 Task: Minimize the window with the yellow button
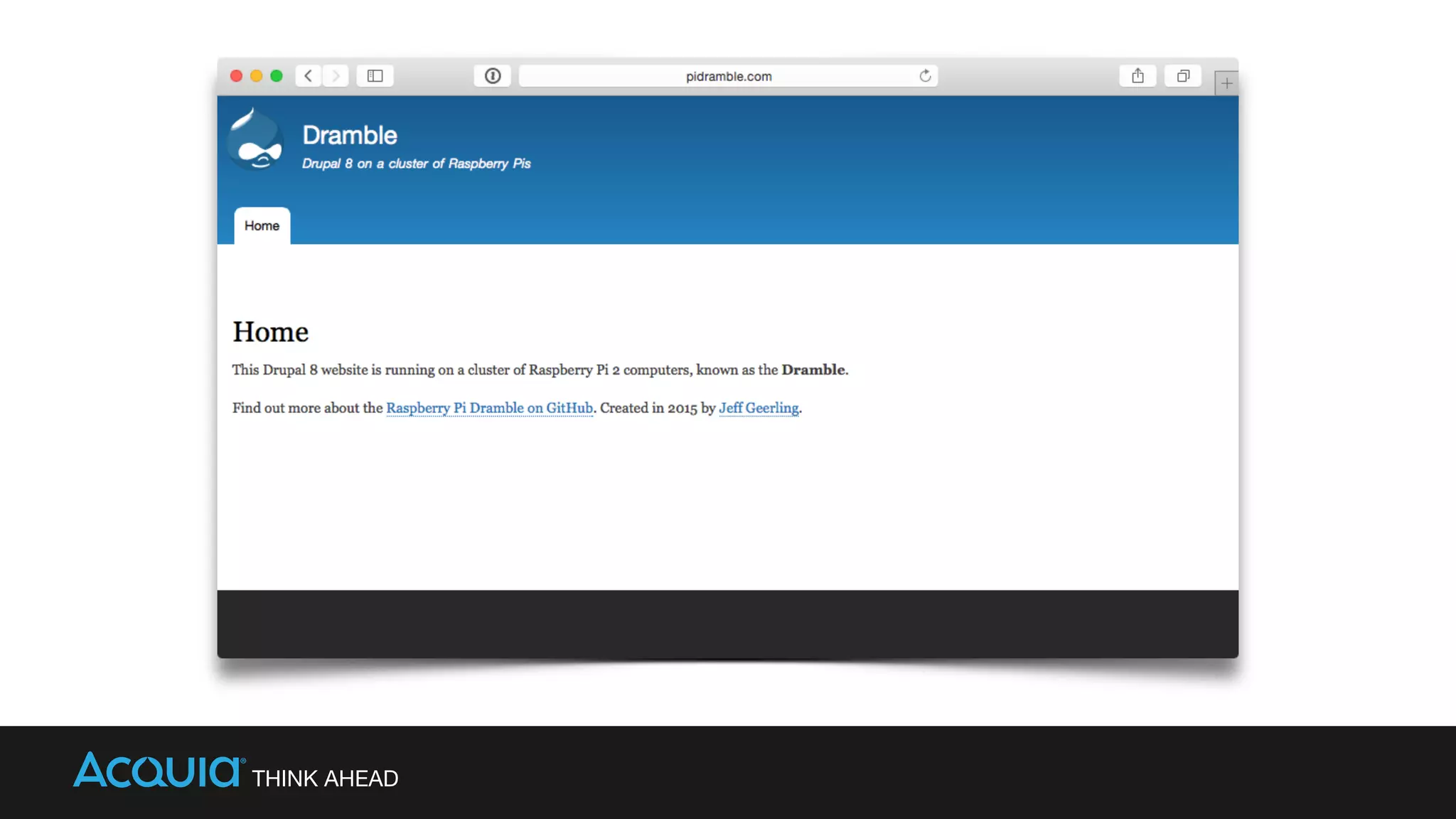tap(257, 76)
